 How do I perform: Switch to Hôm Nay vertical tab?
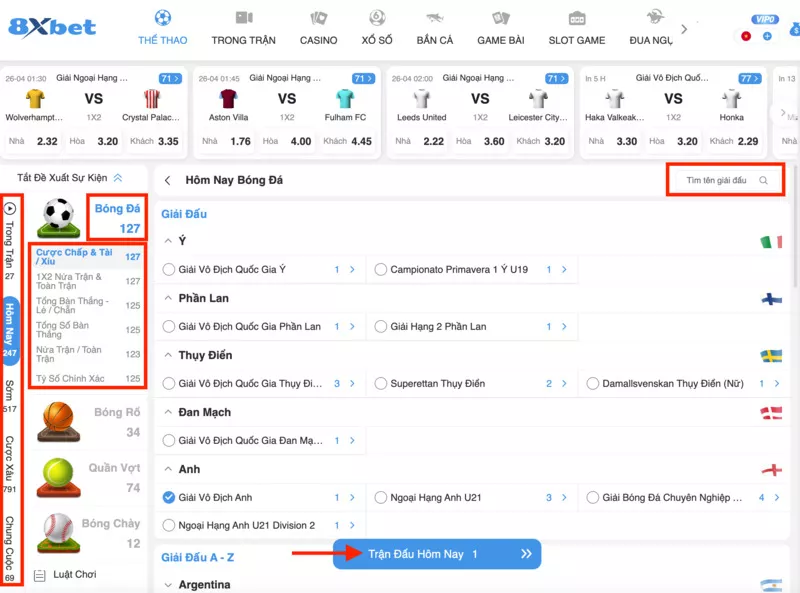pos(10,330)
